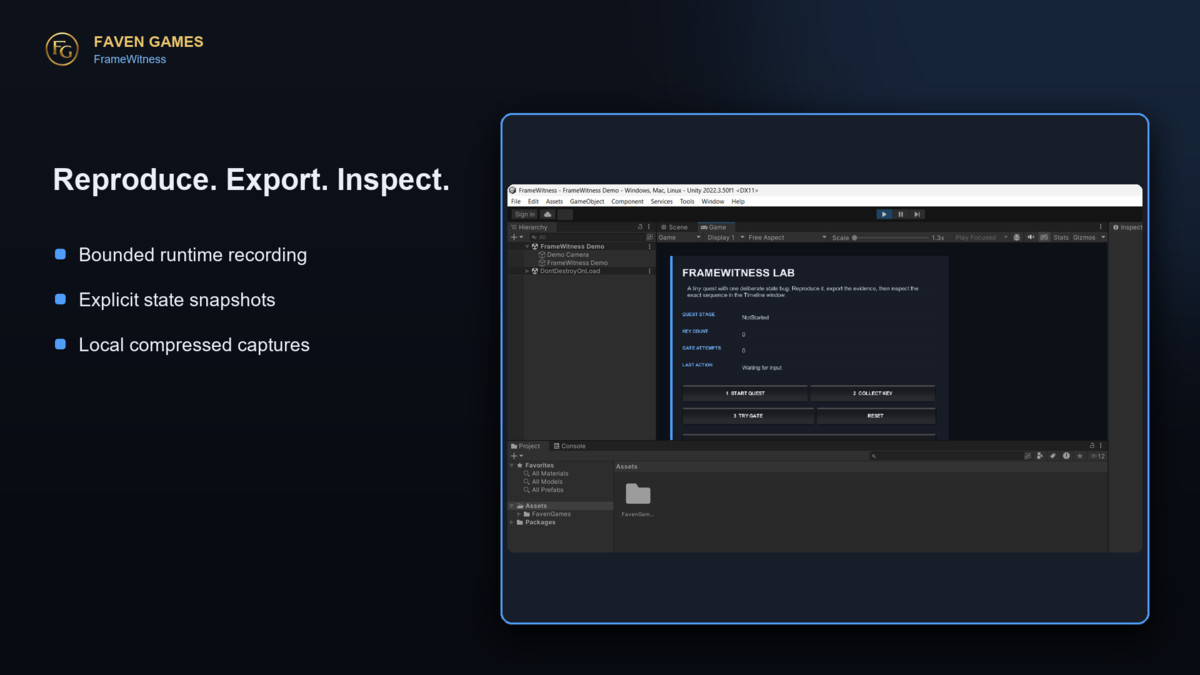
Task: Click the 2 COLLECT KEY button
Action: (x=872, y=394)
